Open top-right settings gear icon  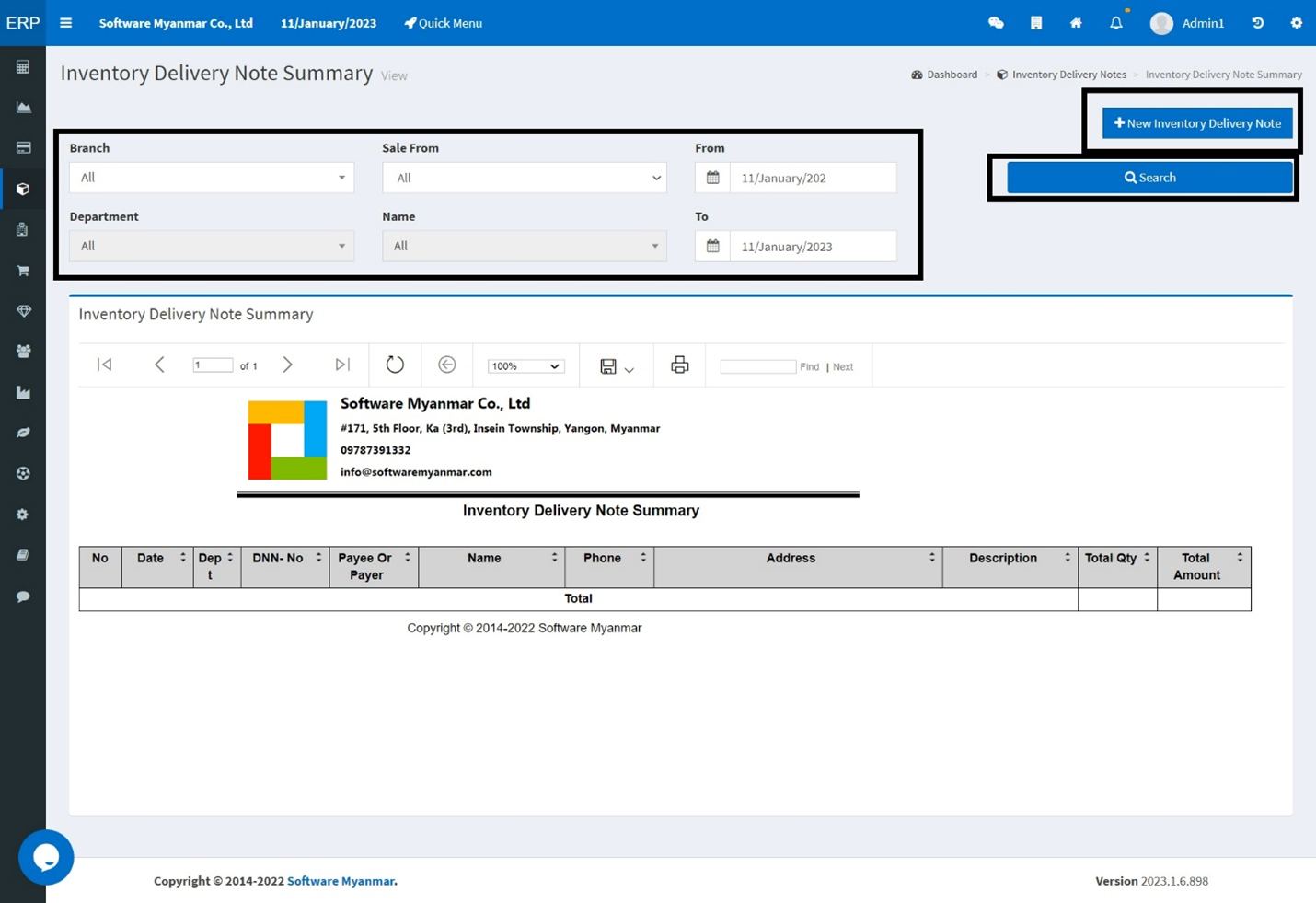click(1297, 23)
